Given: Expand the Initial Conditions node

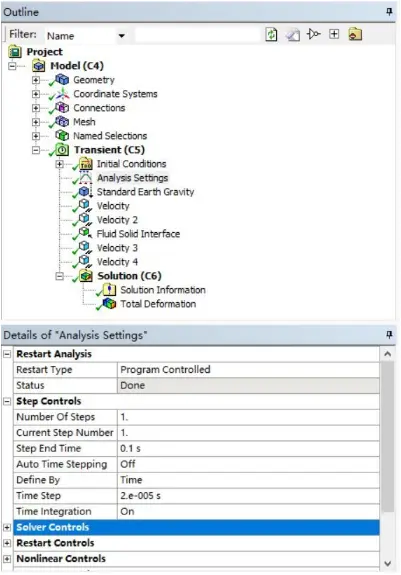Looking at the screenshot, I should pos(59,164).
